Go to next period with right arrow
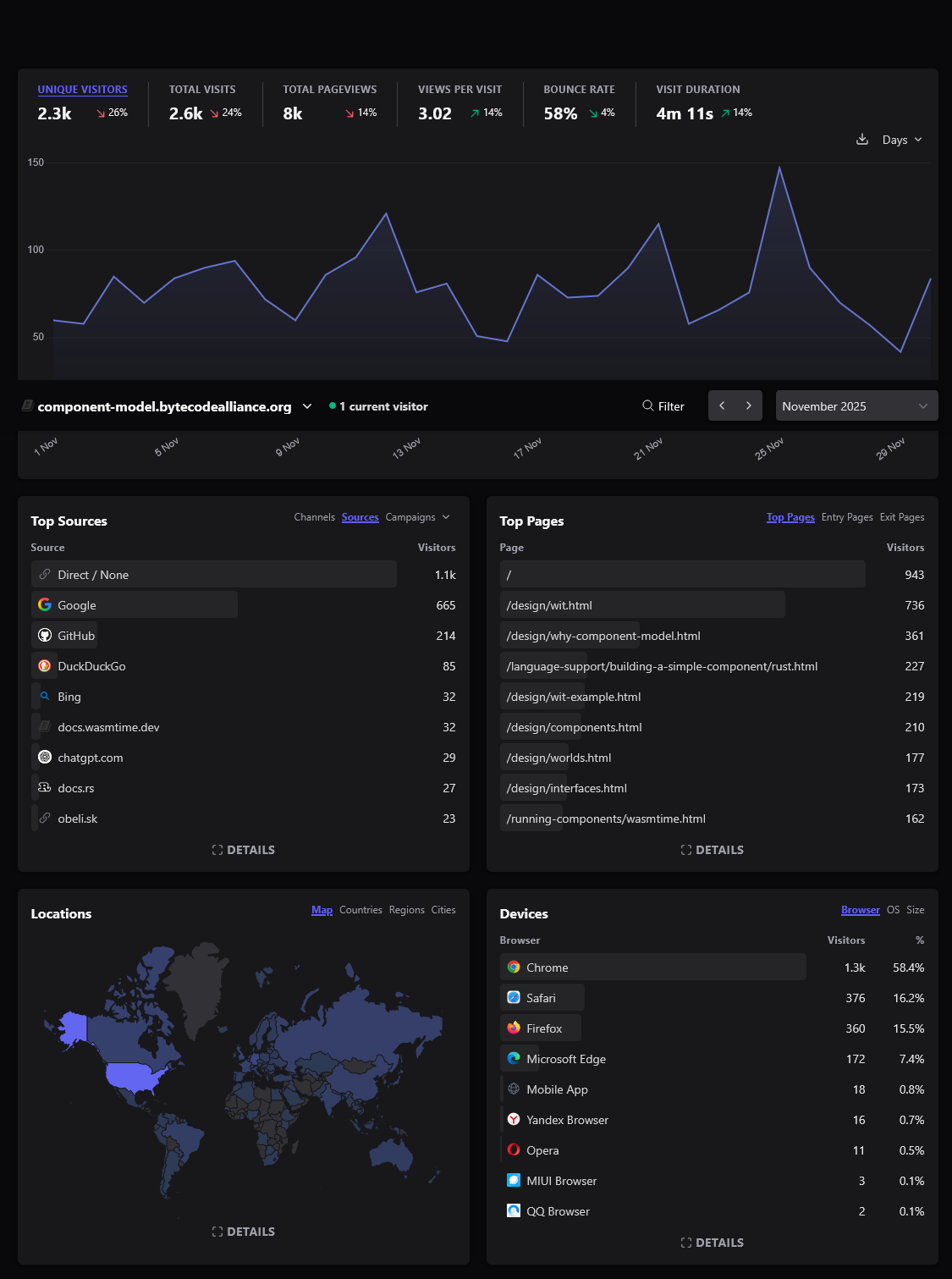Image resolution: width=952 pixels, height=1279 pixels. [x=749, y=406]
